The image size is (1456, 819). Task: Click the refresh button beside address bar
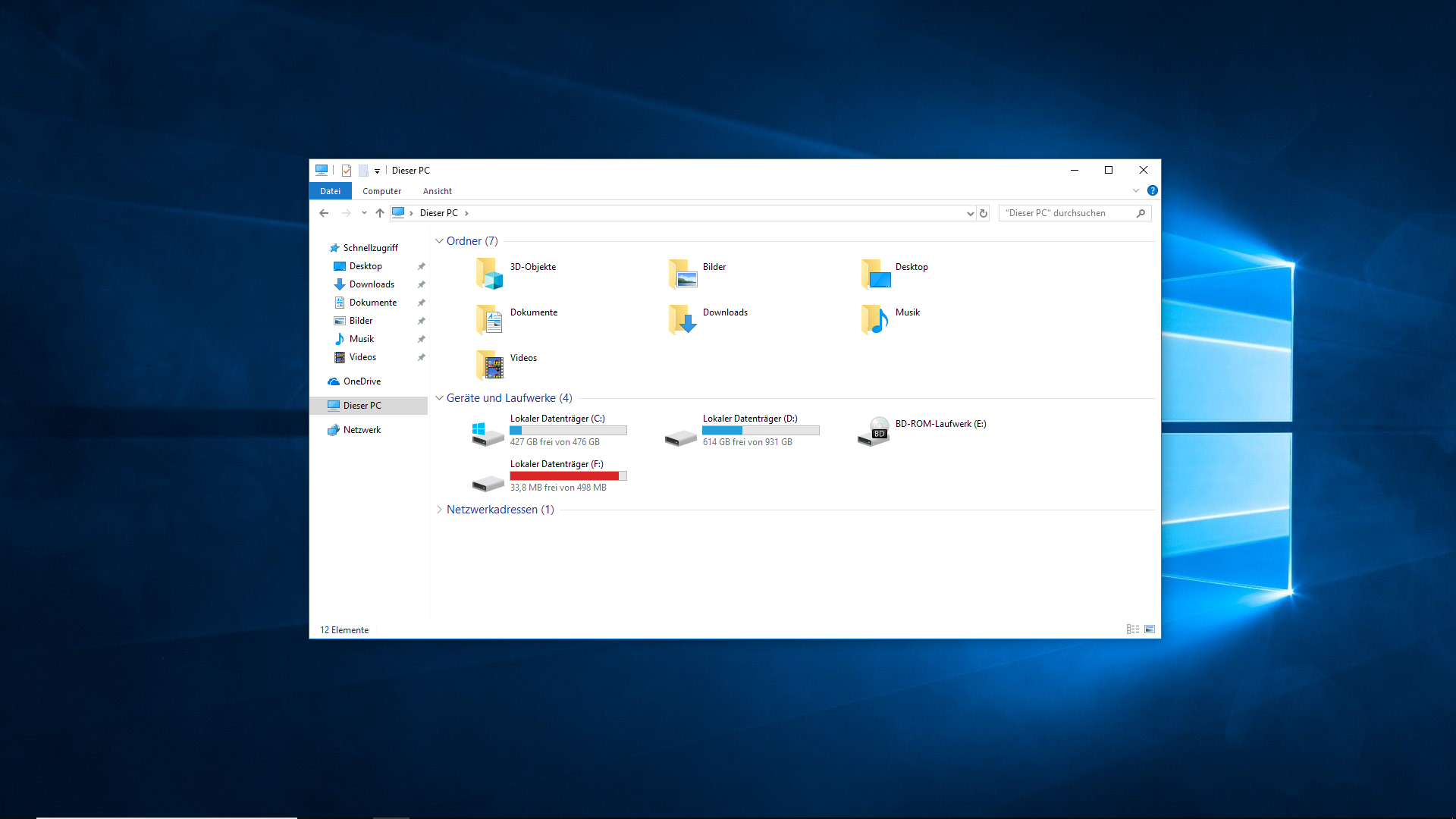(984, 213)
